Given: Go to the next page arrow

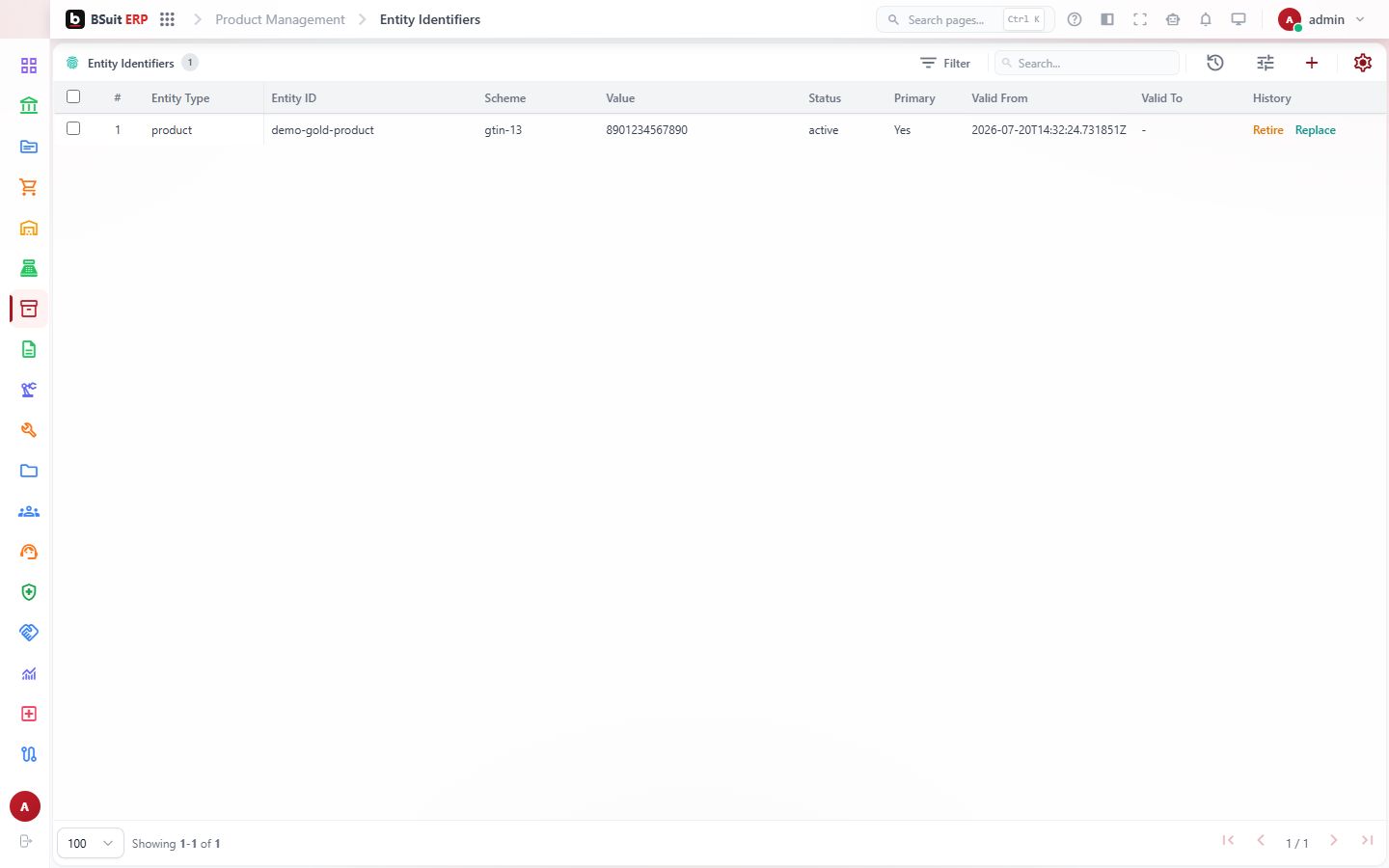Looking at the screenshot, I should [x=1333, y=841].
